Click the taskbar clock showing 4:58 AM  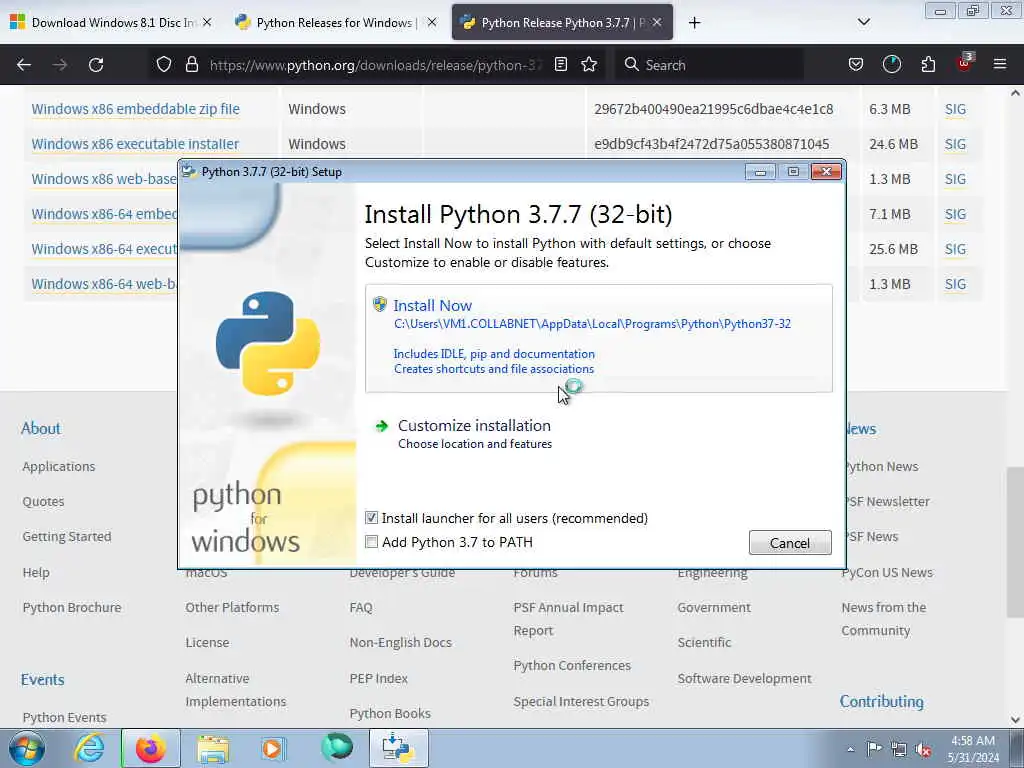973,749
